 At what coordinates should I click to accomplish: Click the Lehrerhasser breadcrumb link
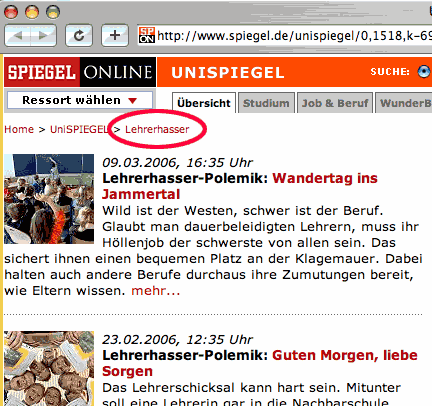point(157,129)
